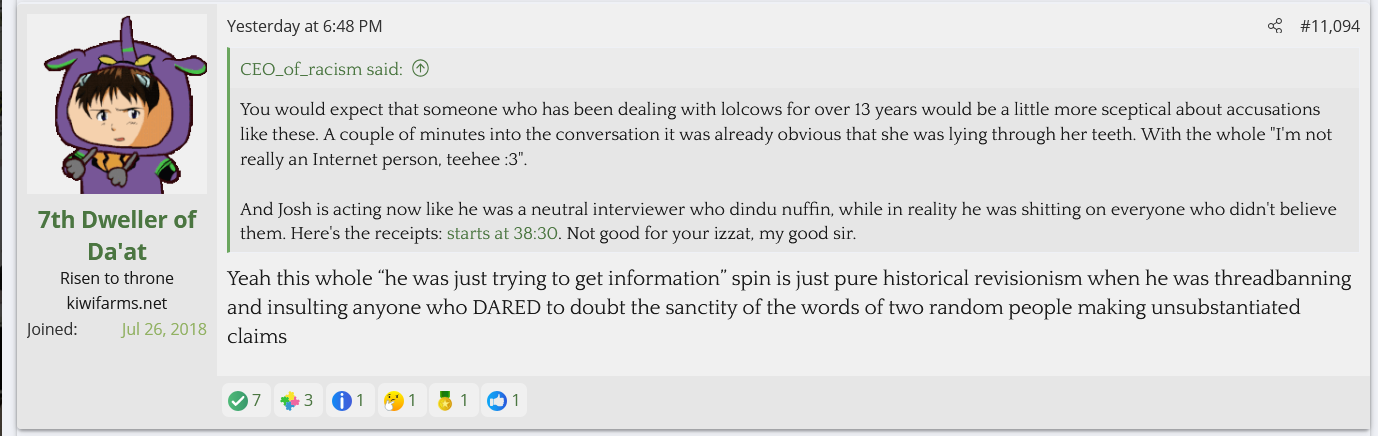Click the 'Joined:' label in user panel
Viewport: 1378px width, 436px height.
pos(52,328)
